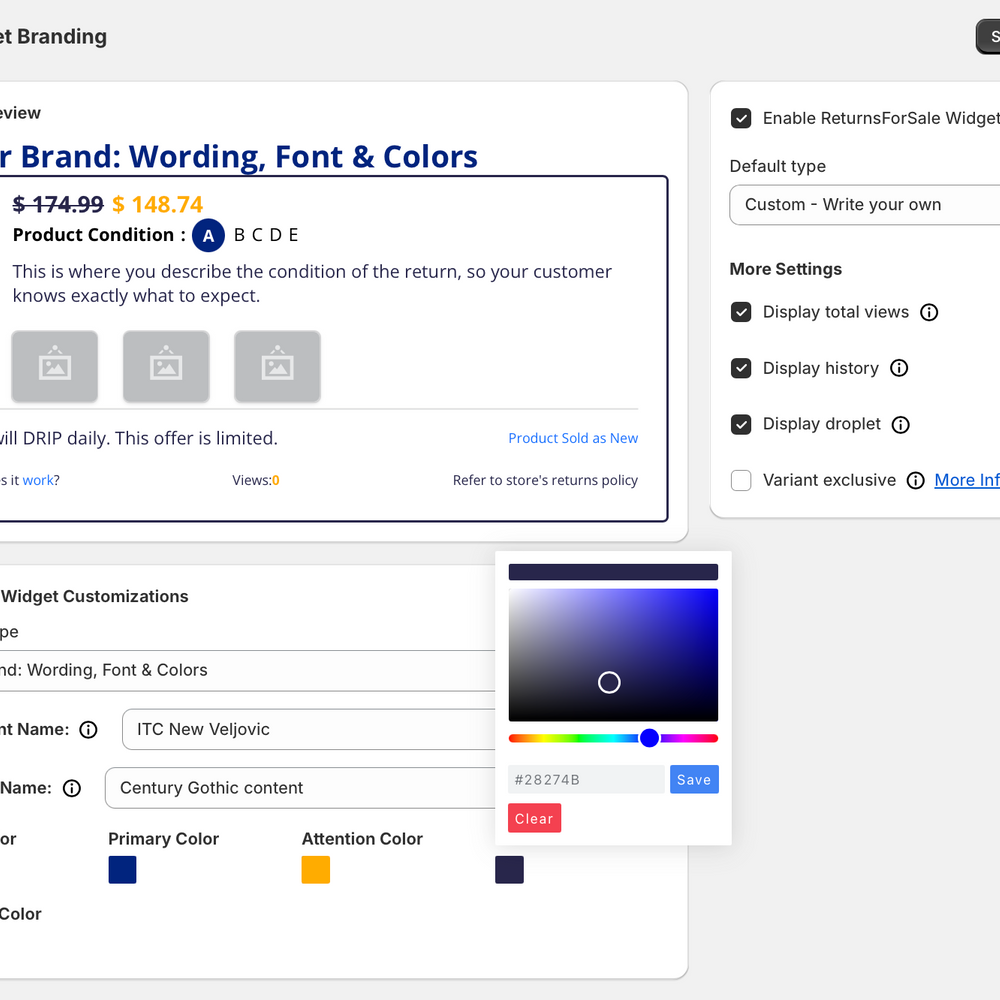Click the More Settings heading
This screenshot has width=1000, height=1000.
[x=786, y=269]
